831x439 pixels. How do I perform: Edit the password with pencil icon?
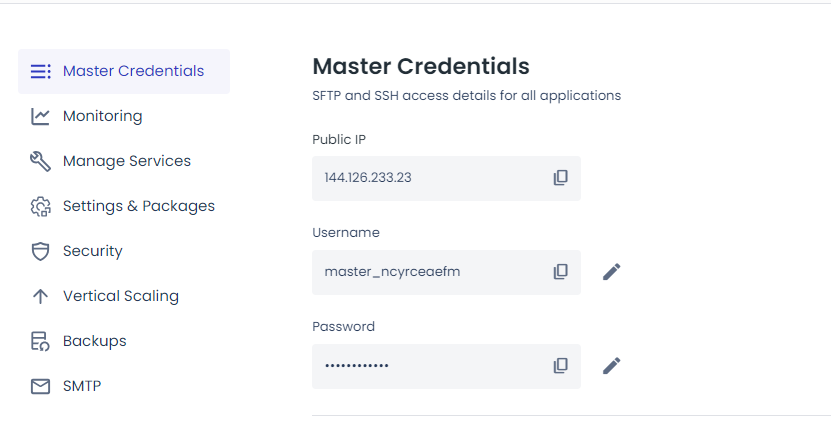pyautogui.click(x=612, y=366)
